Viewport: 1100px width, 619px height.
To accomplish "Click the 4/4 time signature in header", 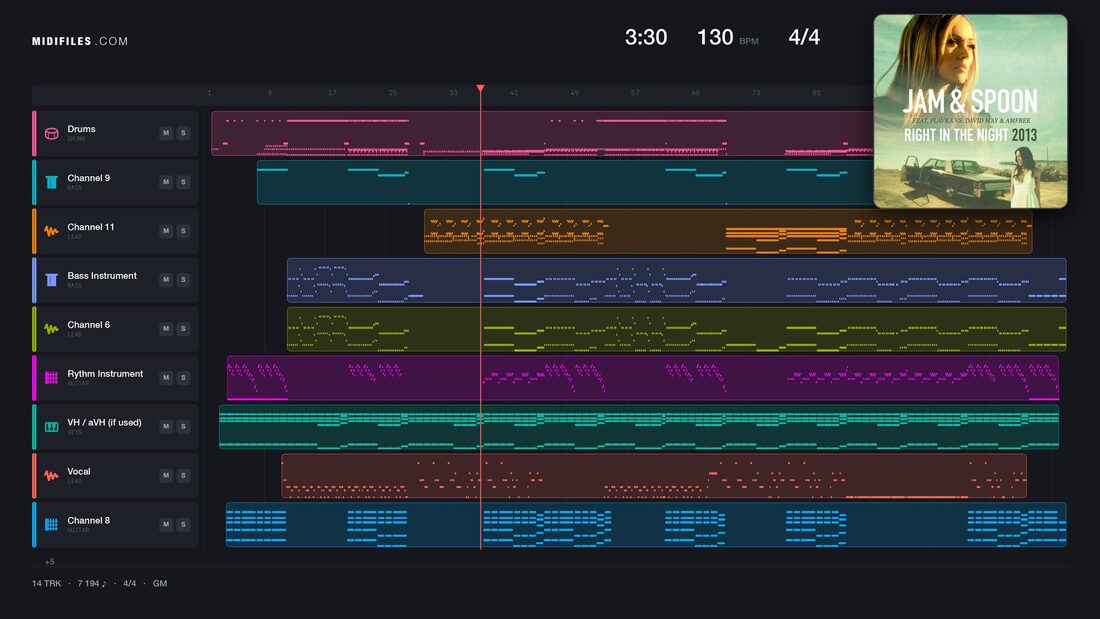I will [x=804, y=37].
